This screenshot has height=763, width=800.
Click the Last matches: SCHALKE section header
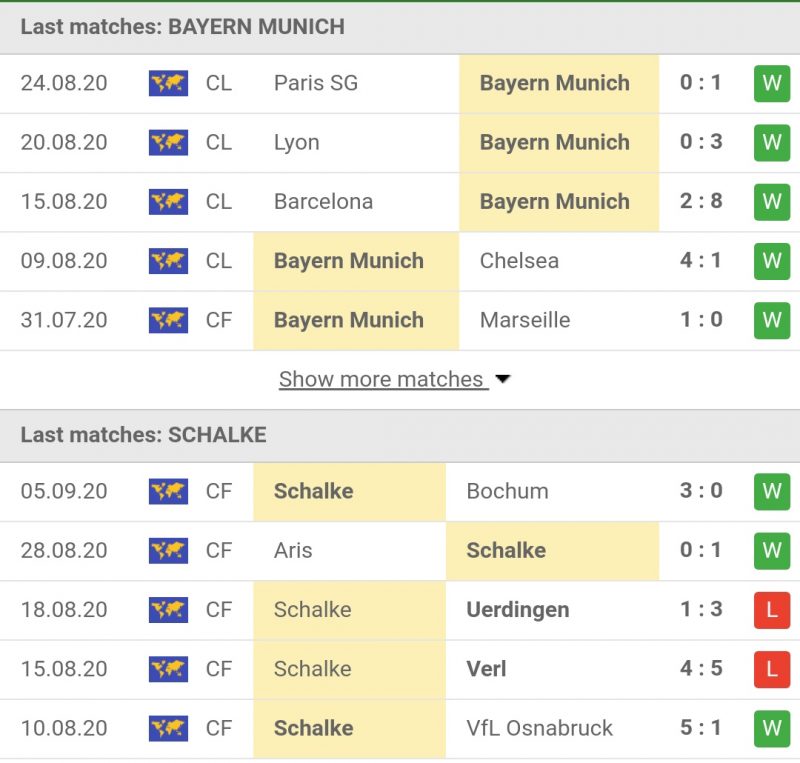(x=143, y=435)
